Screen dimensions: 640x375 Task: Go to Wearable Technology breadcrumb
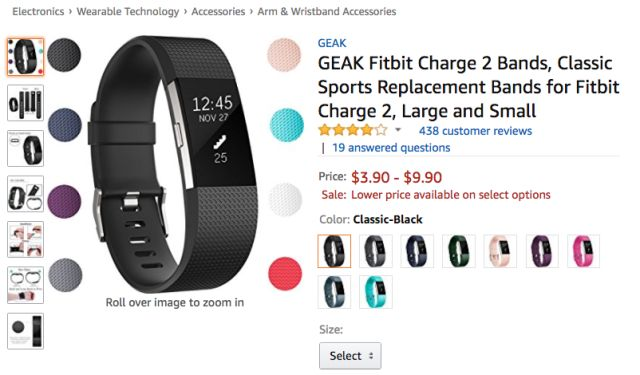(128, 11)
